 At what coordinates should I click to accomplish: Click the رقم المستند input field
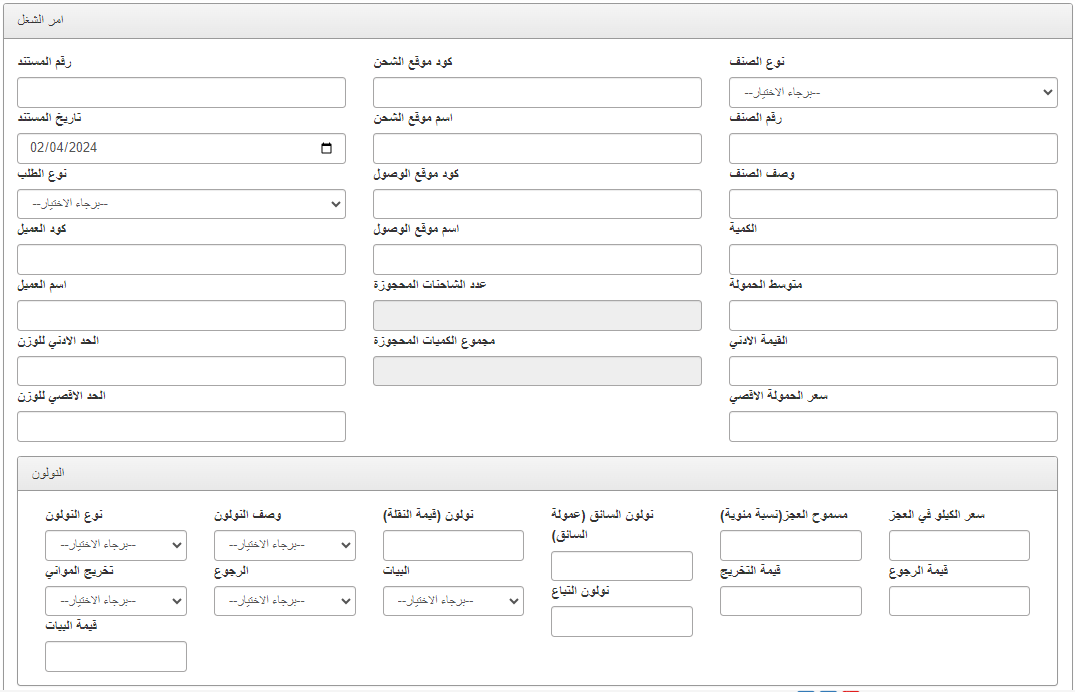(181, 93)
